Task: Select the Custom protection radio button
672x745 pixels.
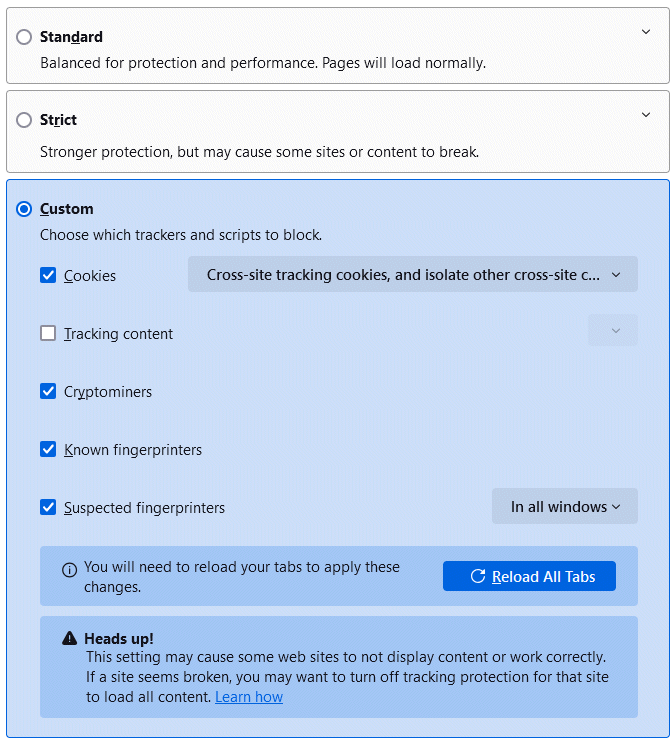Action: (24, 209)
